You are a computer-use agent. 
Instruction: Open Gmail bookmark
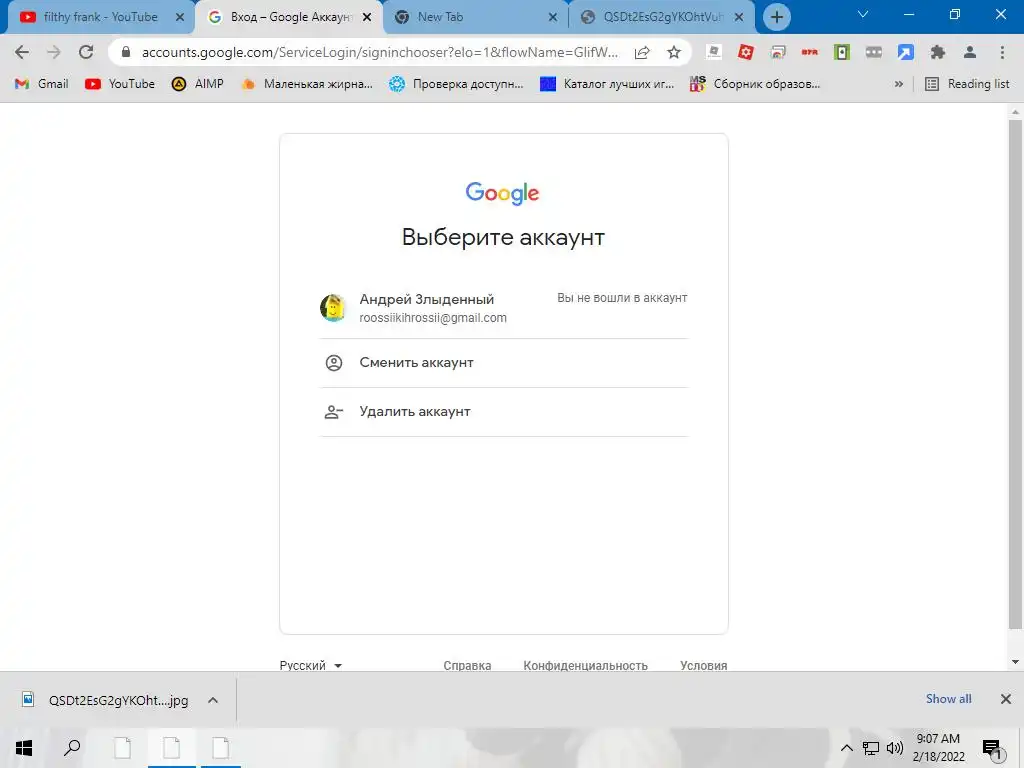(42, 84)
